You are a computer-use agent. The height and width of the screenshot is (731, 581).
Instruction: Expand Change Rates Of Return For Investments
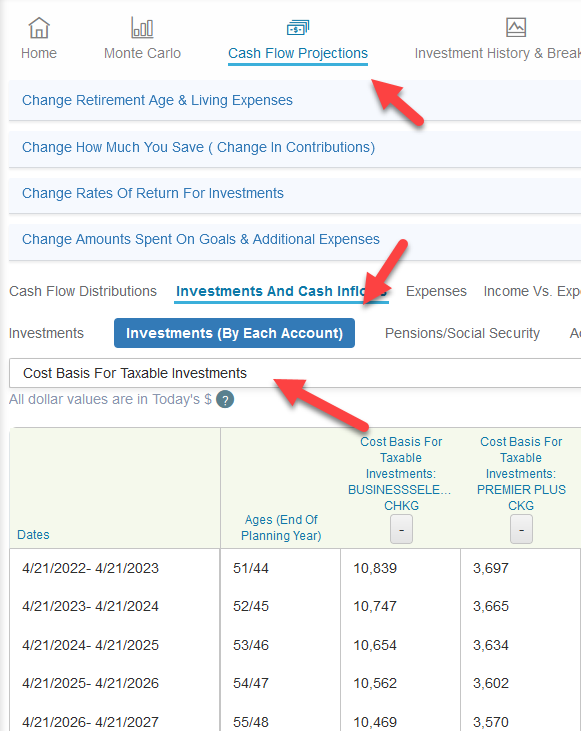pos(295,193)
